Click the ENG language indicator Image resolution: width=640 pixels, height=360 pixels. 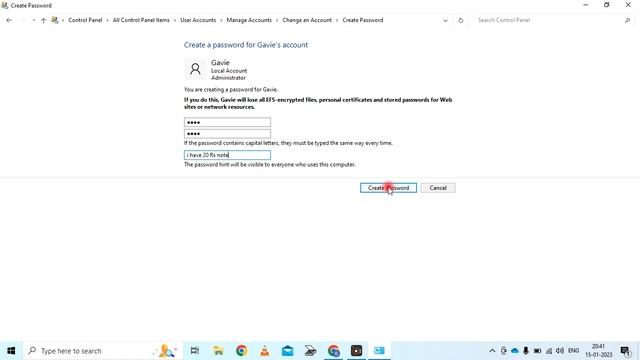(573, 351)
